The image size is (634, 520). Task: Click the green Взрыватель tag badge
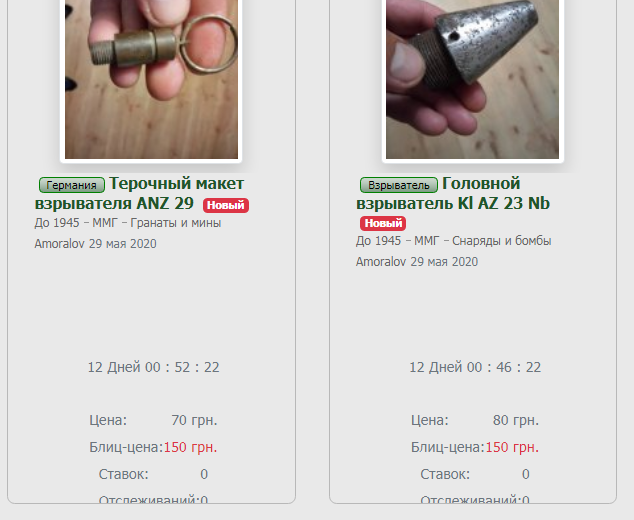(398, 185)
